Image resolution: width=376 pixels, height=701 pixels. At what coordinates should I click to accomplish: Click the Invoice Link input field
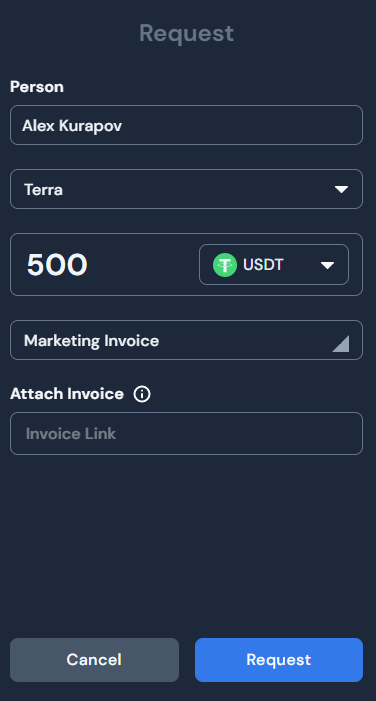[x=186, y=434]
